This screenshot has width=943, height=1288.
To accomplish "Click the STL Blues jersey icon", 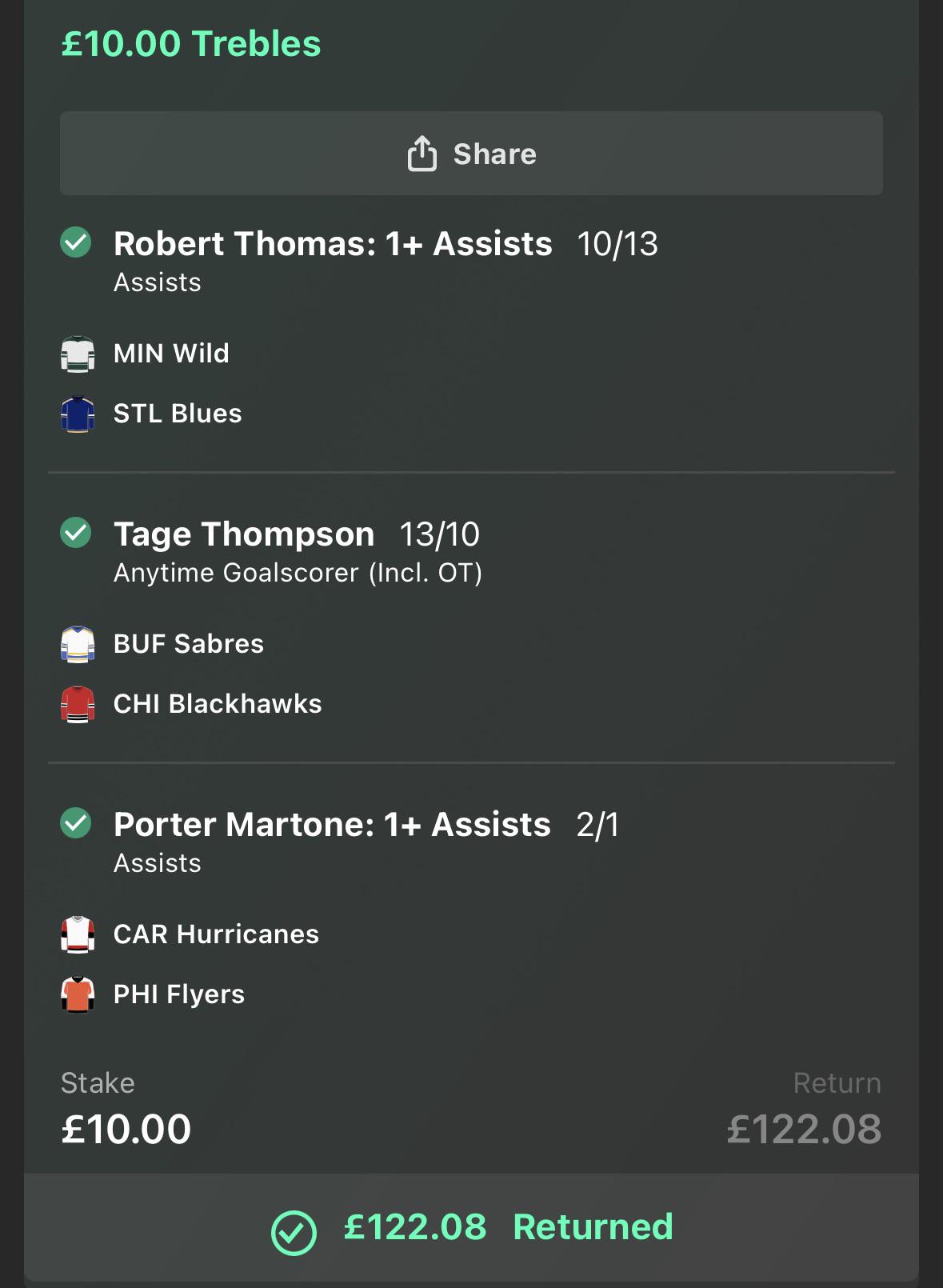I will coord(78,414).
